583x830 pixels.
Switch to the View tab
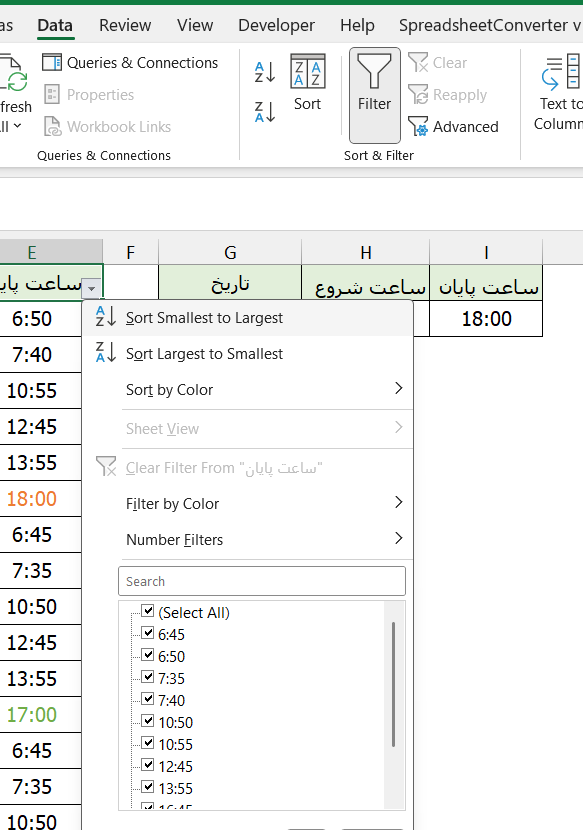[195, 25]
